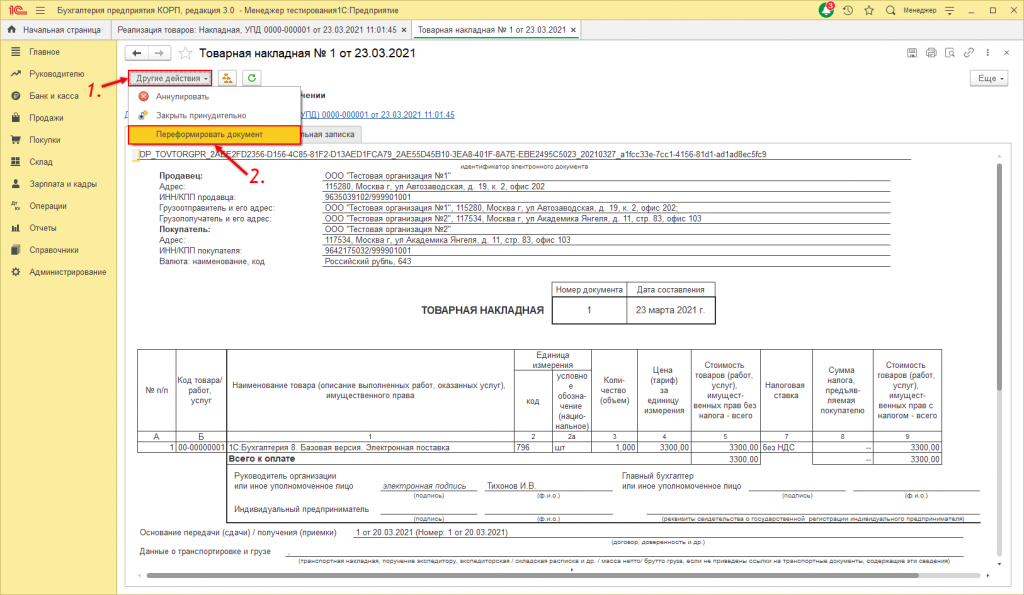Open Отчеты section in sidebar
Screen dimensions: 1024x595
(x=42, y=228)
